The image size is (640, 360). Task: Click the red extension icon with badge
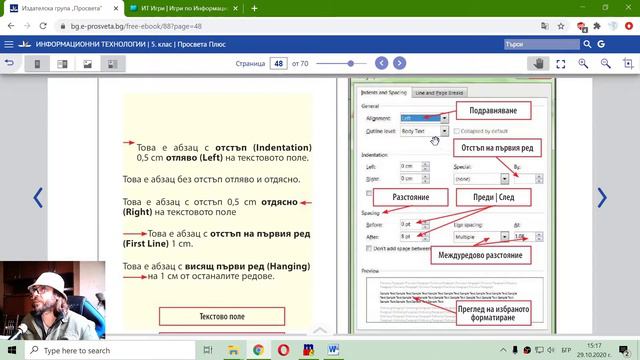pos(582,27)
